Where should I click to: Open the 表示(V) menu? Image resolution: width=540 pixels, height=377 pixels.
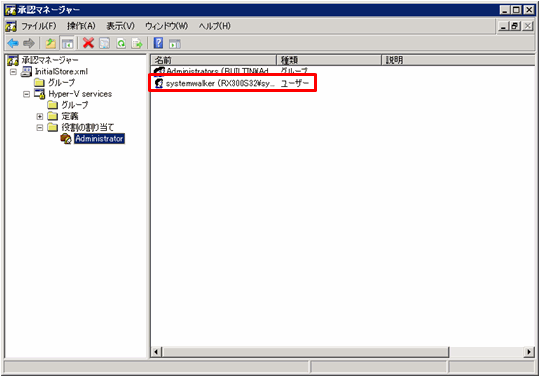(120, 26)
